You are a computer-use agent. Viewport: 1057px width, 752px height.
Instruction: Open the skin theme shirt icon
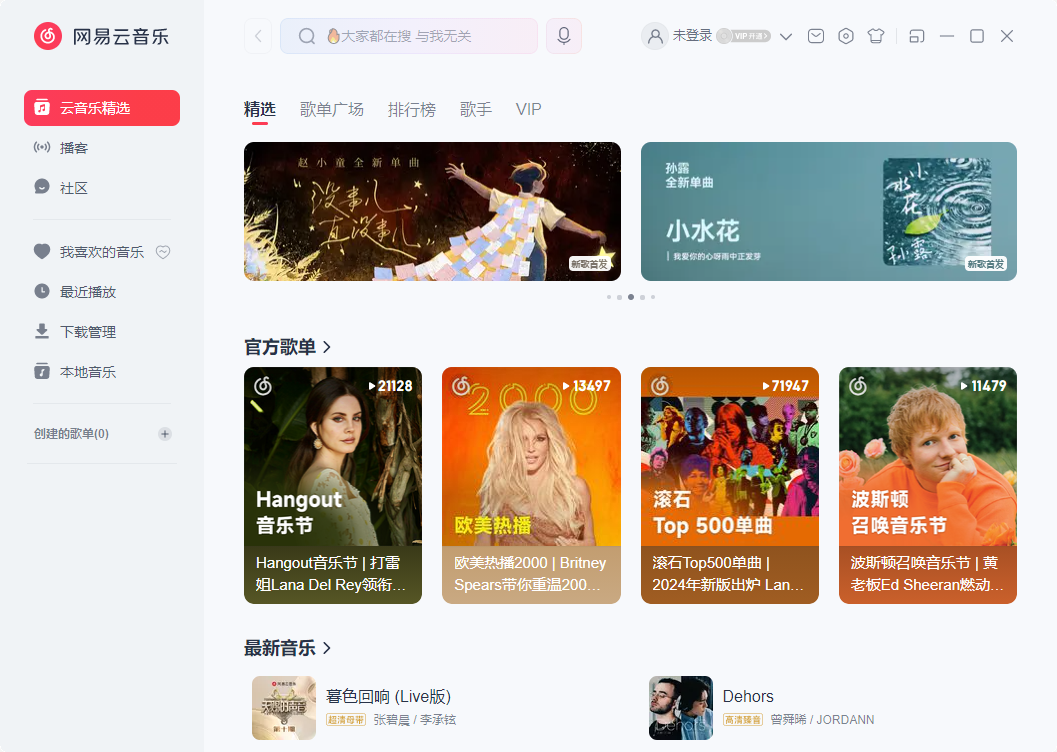(876, 36)
